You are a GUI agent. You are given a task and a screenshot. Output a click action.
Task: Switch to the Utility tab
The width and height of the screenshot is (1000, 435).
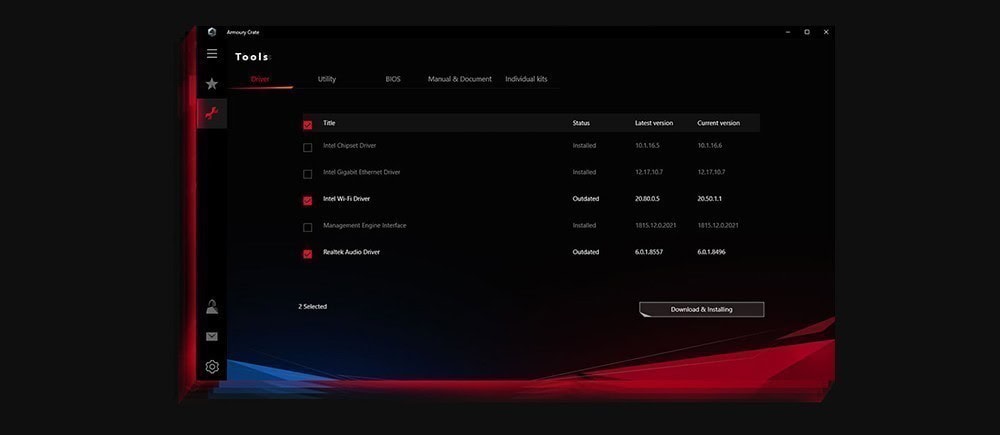tap(327, 79)
